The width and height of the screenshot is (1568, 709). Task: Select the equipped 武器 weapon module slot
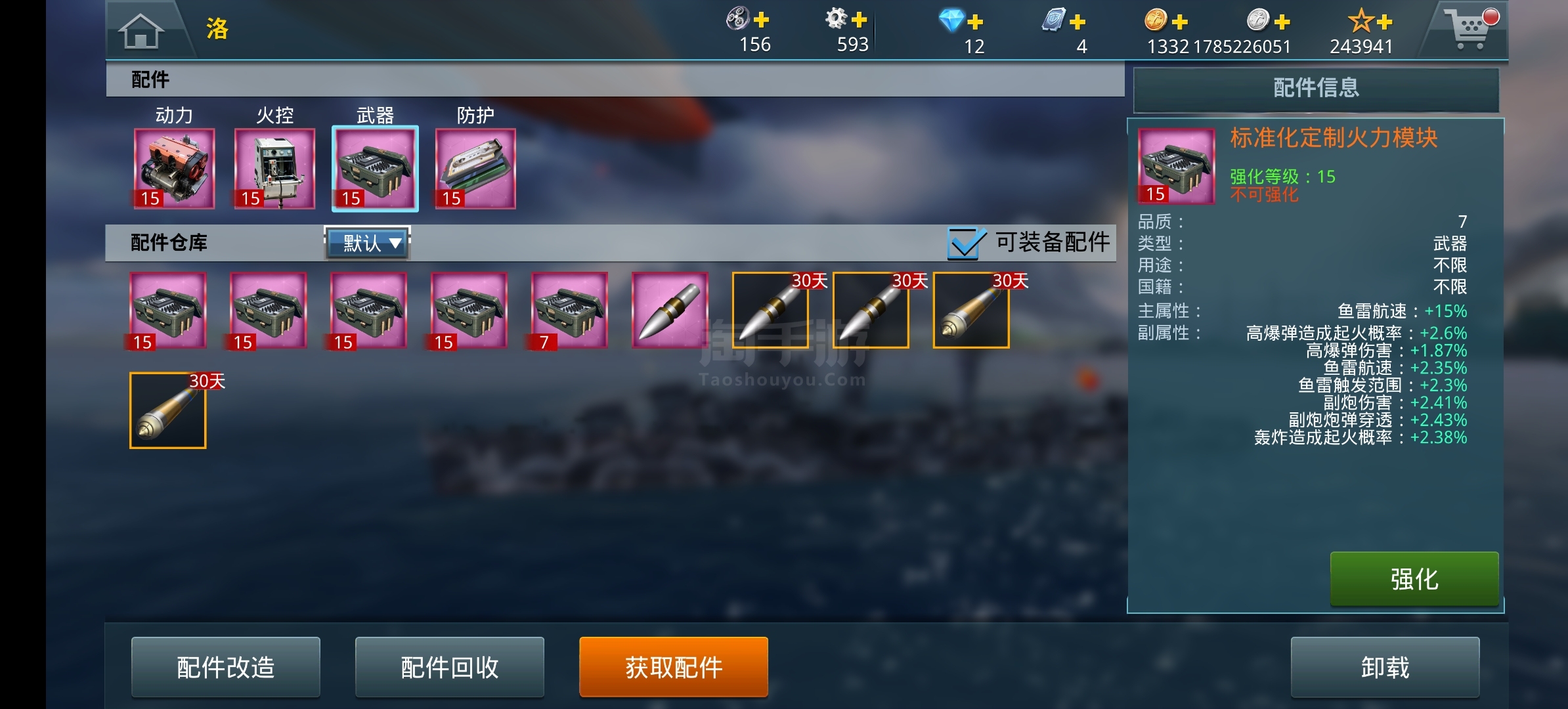pyautogui.click(x=375, y=169)
